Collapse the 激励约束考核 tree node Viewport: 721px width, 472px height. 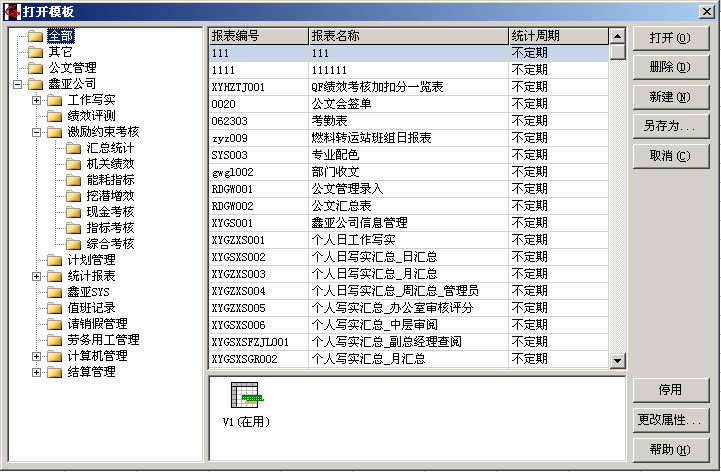tap(37, 132)
